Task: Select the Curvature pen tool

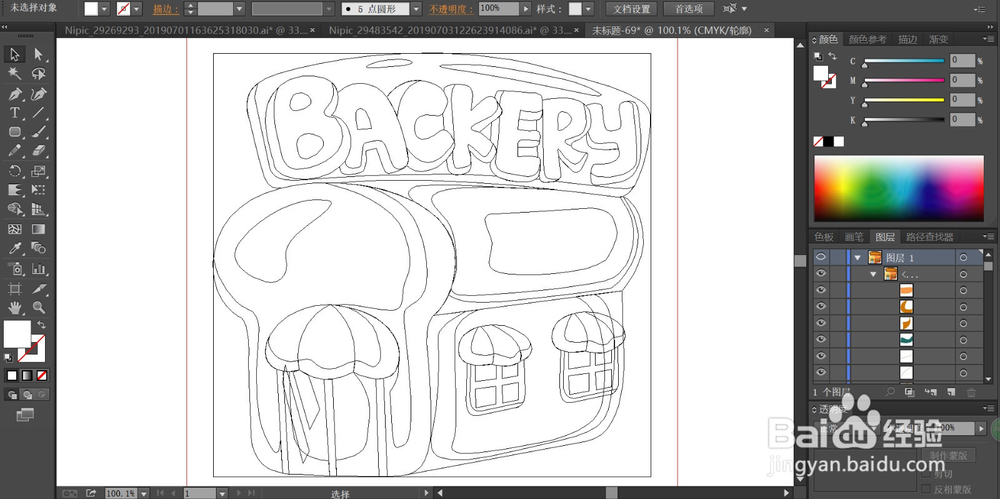Action: [x=38, y=94]
